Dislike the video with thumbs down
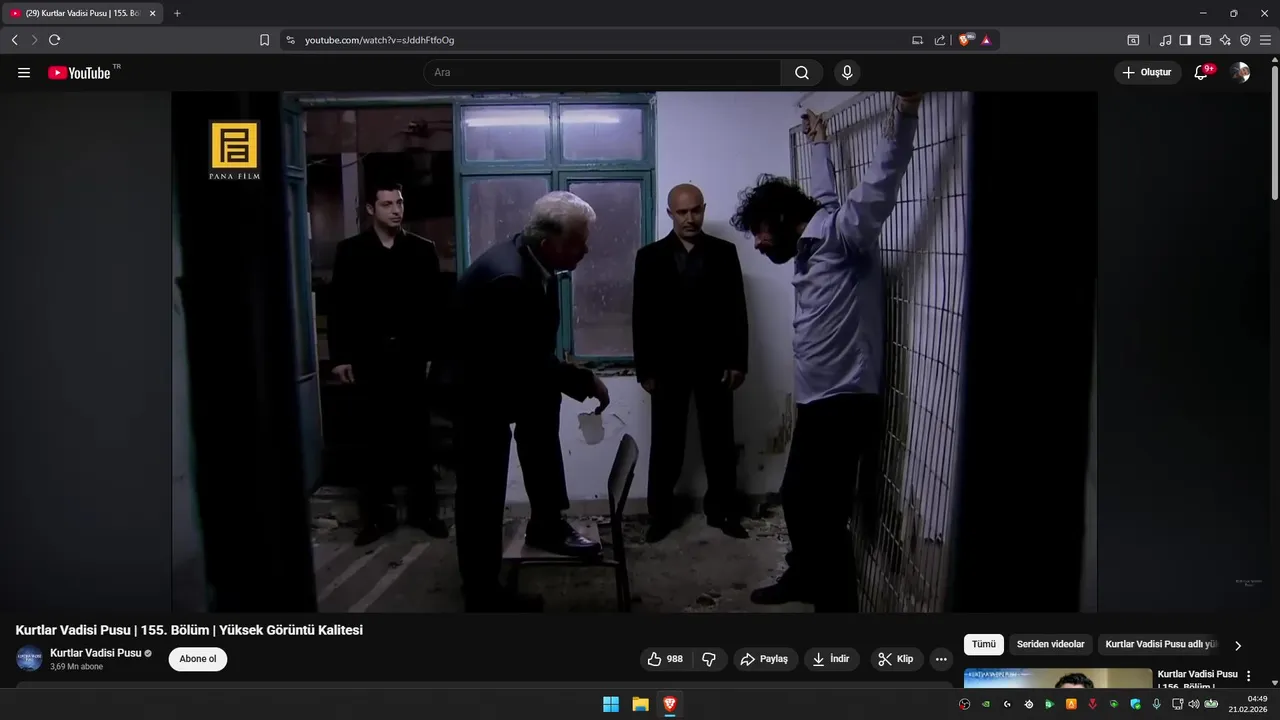Viewport: 1280px width, 720px height. [x=709, y=659]
